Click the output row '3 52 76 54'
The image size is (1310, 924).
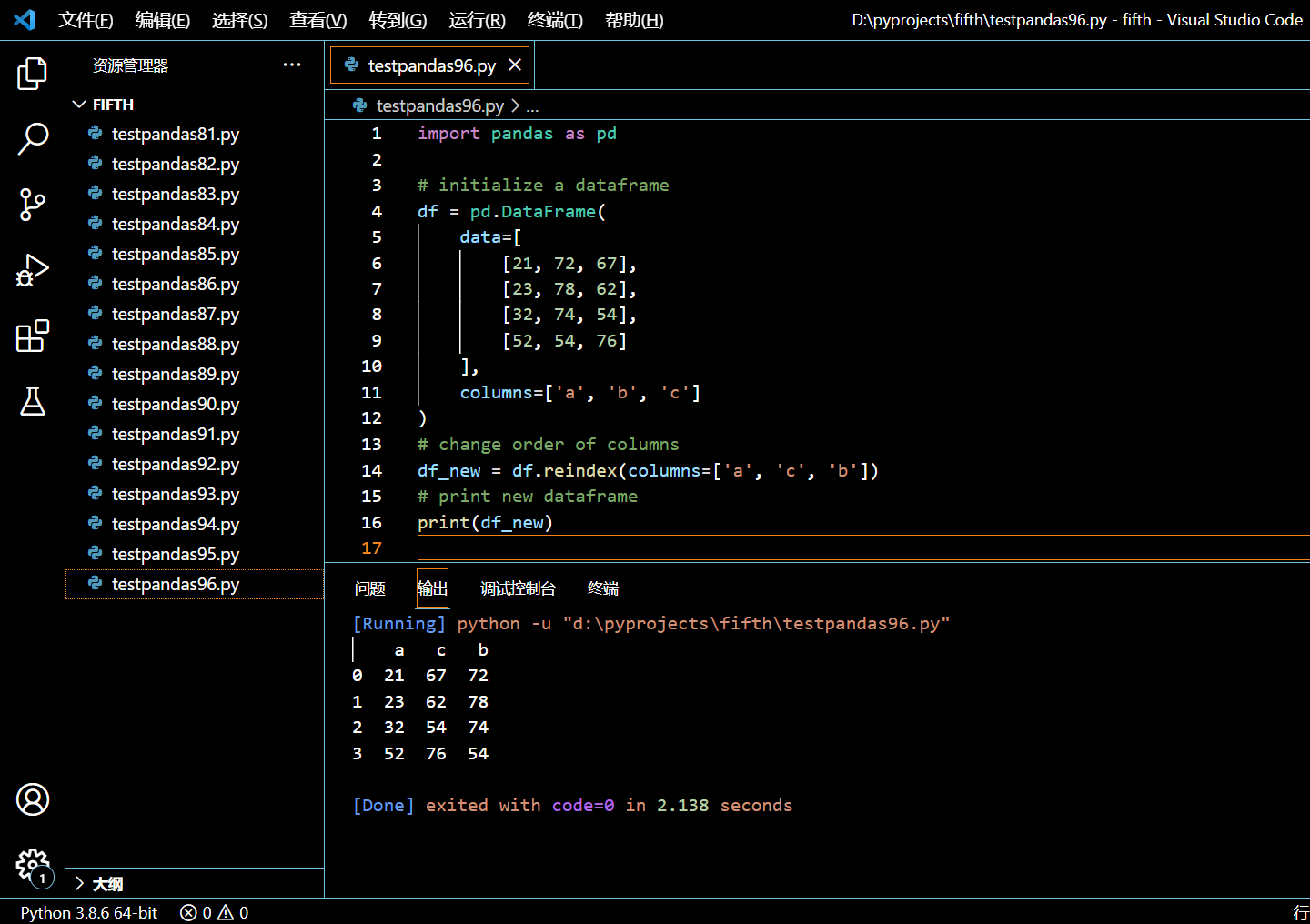tap(420, 754)
